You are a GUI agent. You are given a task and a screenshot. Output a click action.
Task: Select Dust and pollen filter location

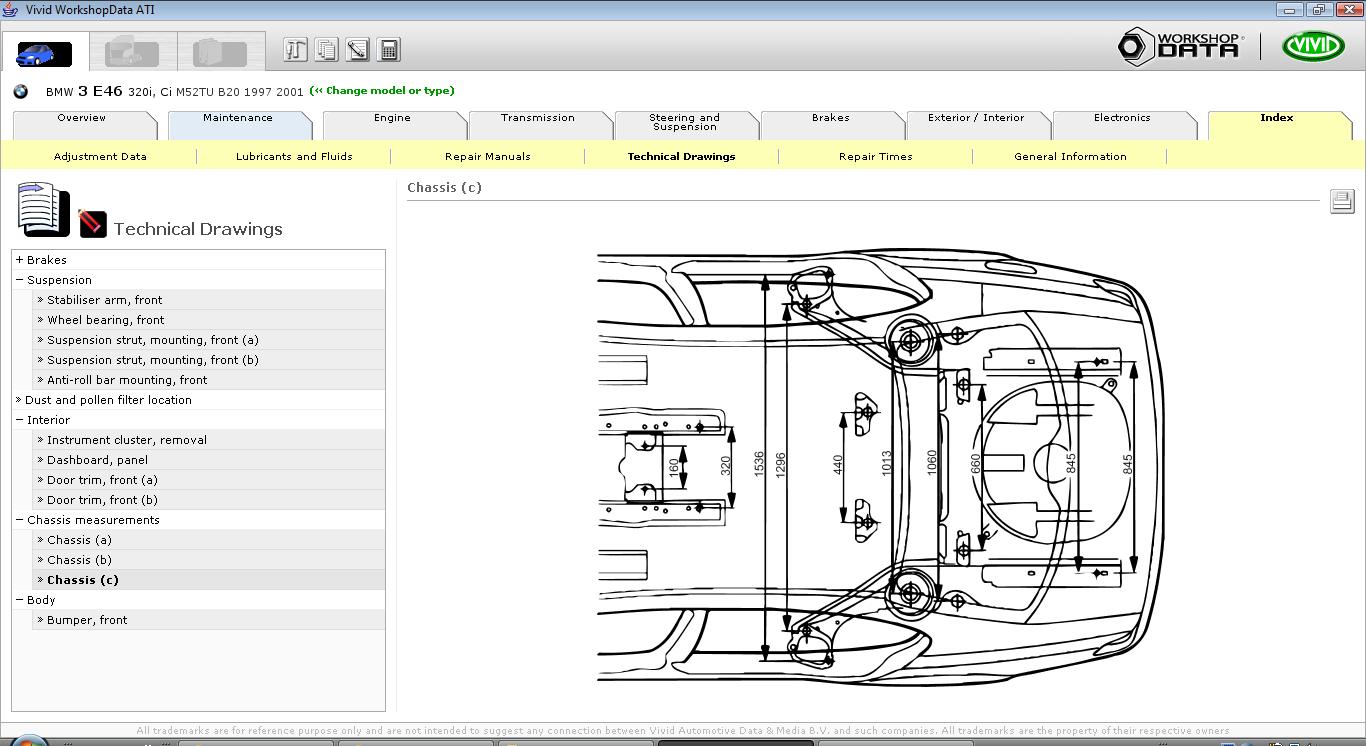[108, 400]
